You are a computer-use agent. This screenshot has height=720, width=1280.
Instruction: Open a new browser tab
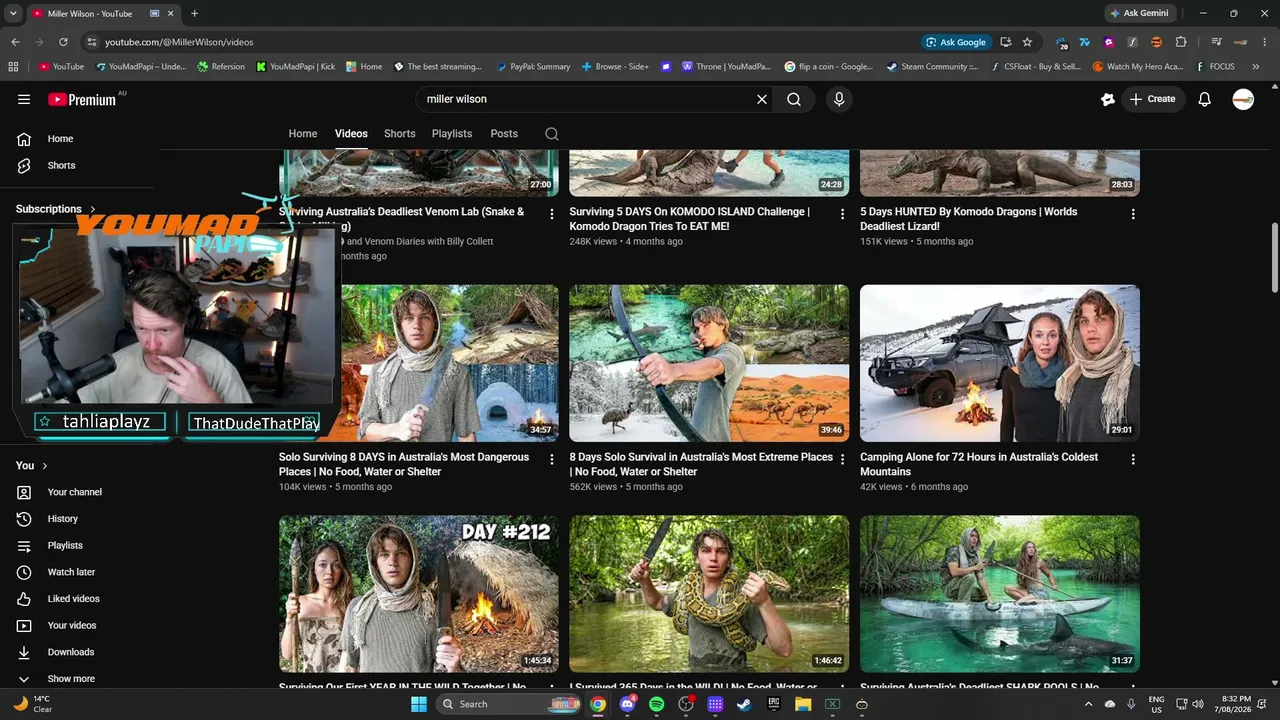click(x=194, y=13)
